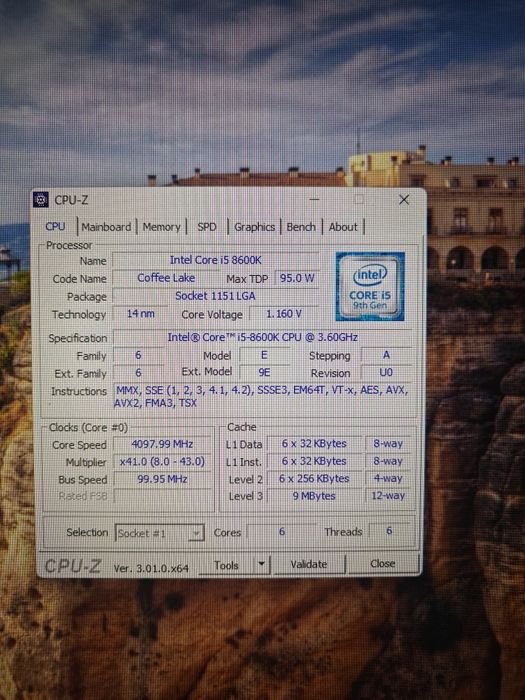Screen dimensions: 525x700
Task: Open the CPU tab
Action: [55, 227]
